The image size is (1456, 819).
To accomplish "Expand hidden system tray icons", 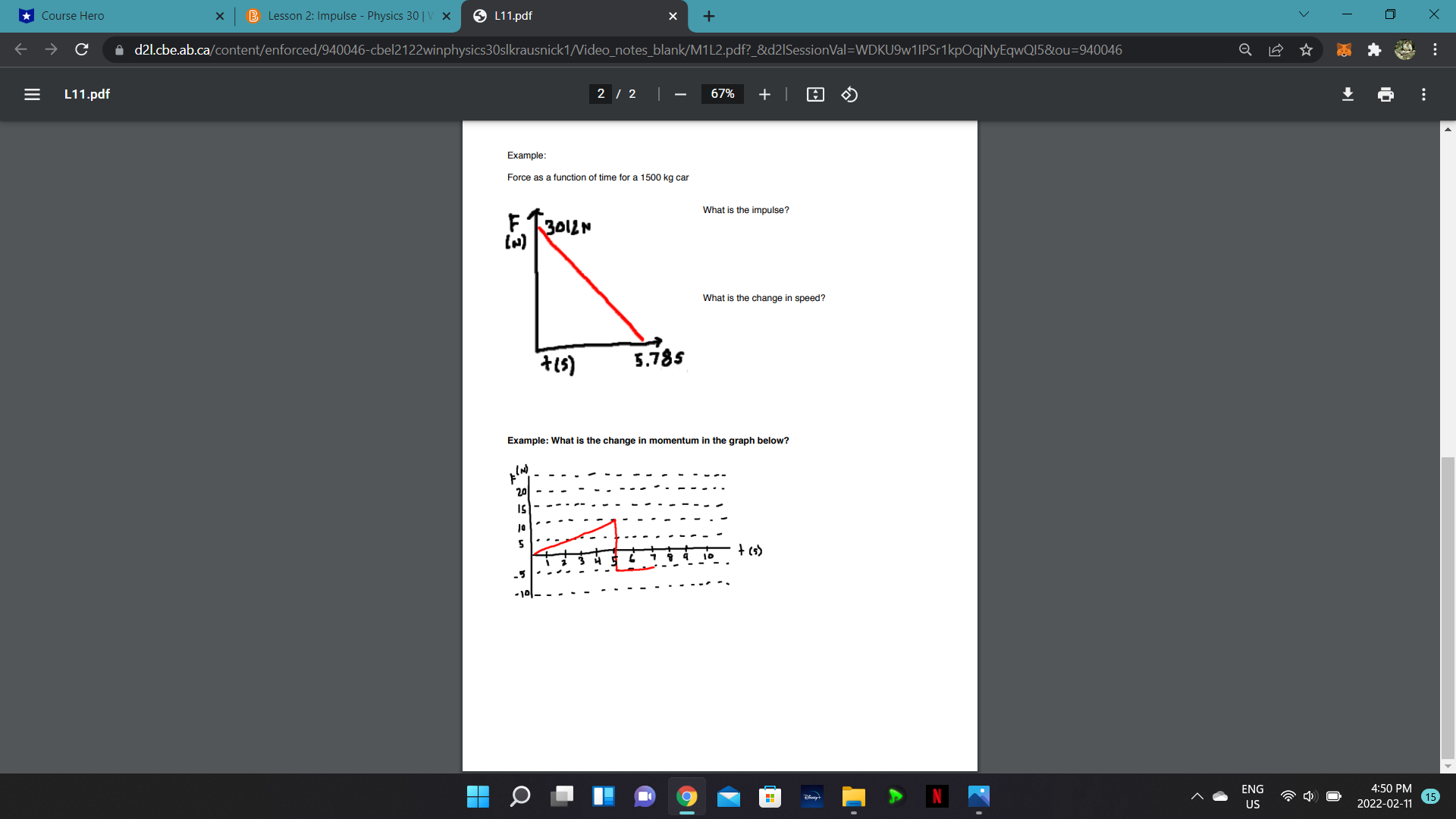I will 1197,796.
